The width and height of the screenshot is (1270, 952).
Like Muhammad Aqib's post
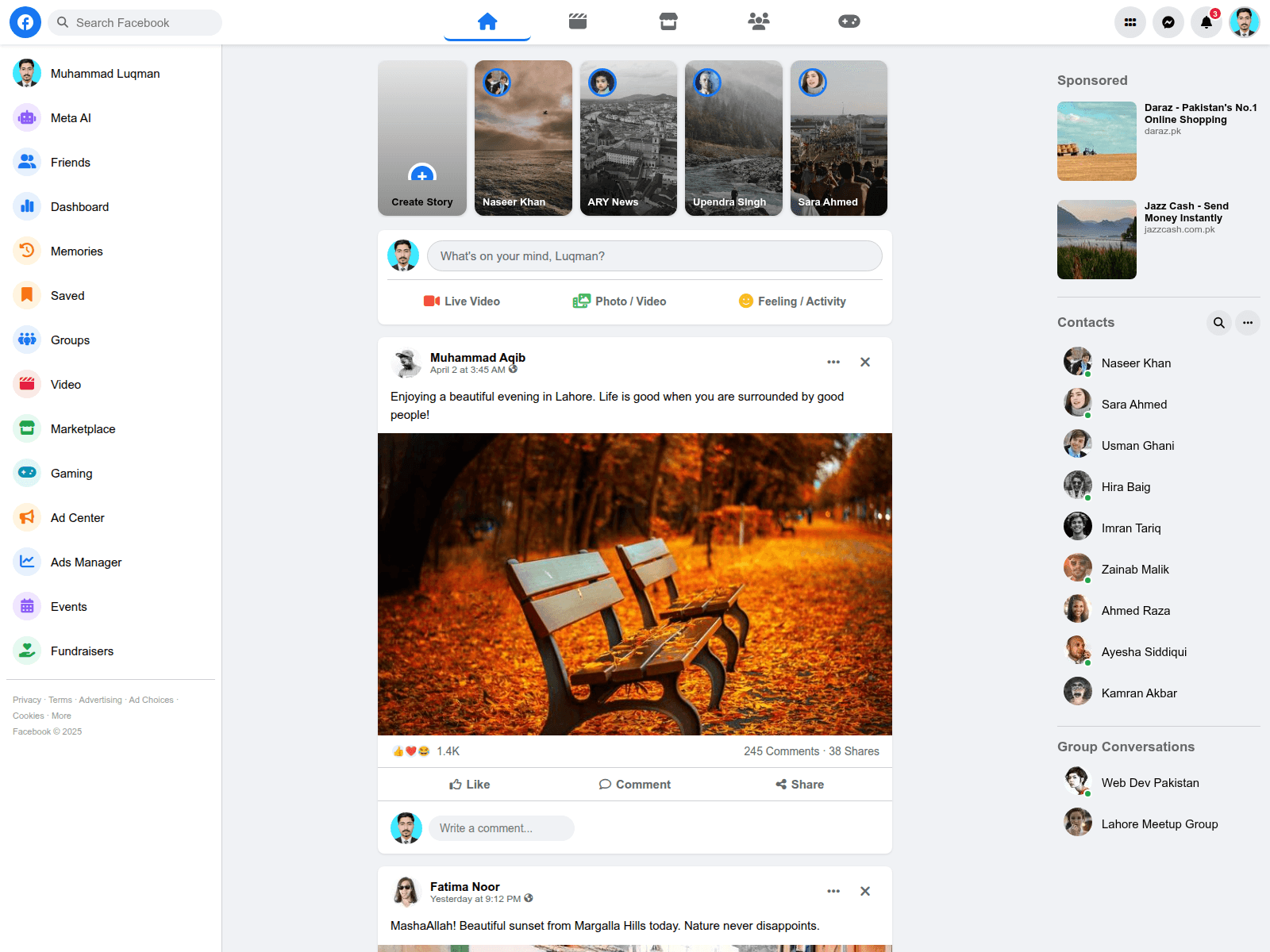[470, 785]
